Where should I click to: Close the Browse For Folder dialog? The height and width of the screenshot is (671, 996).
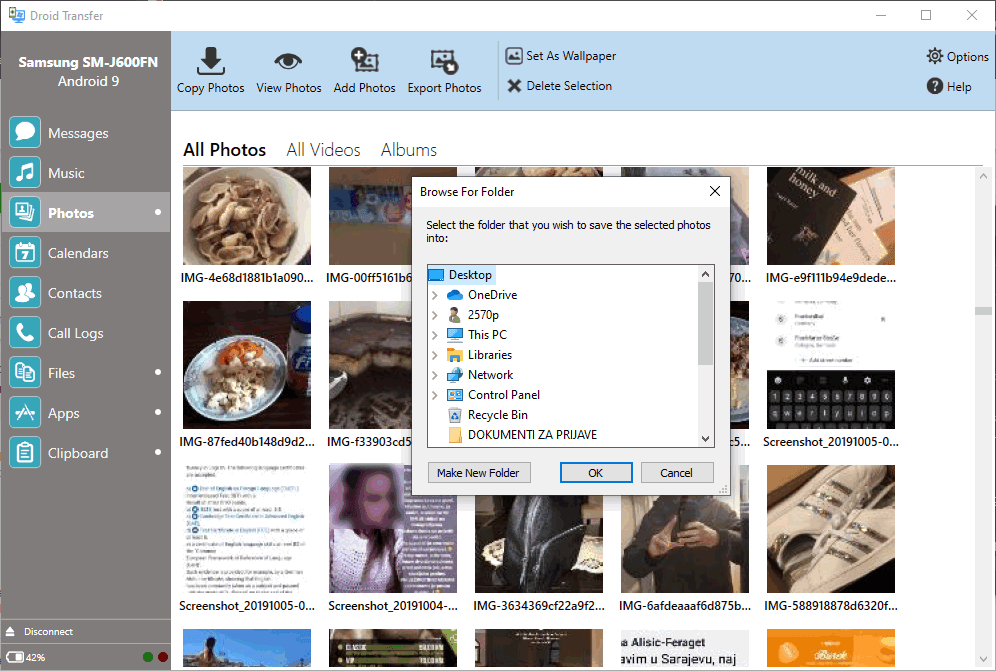pos(715,191)
